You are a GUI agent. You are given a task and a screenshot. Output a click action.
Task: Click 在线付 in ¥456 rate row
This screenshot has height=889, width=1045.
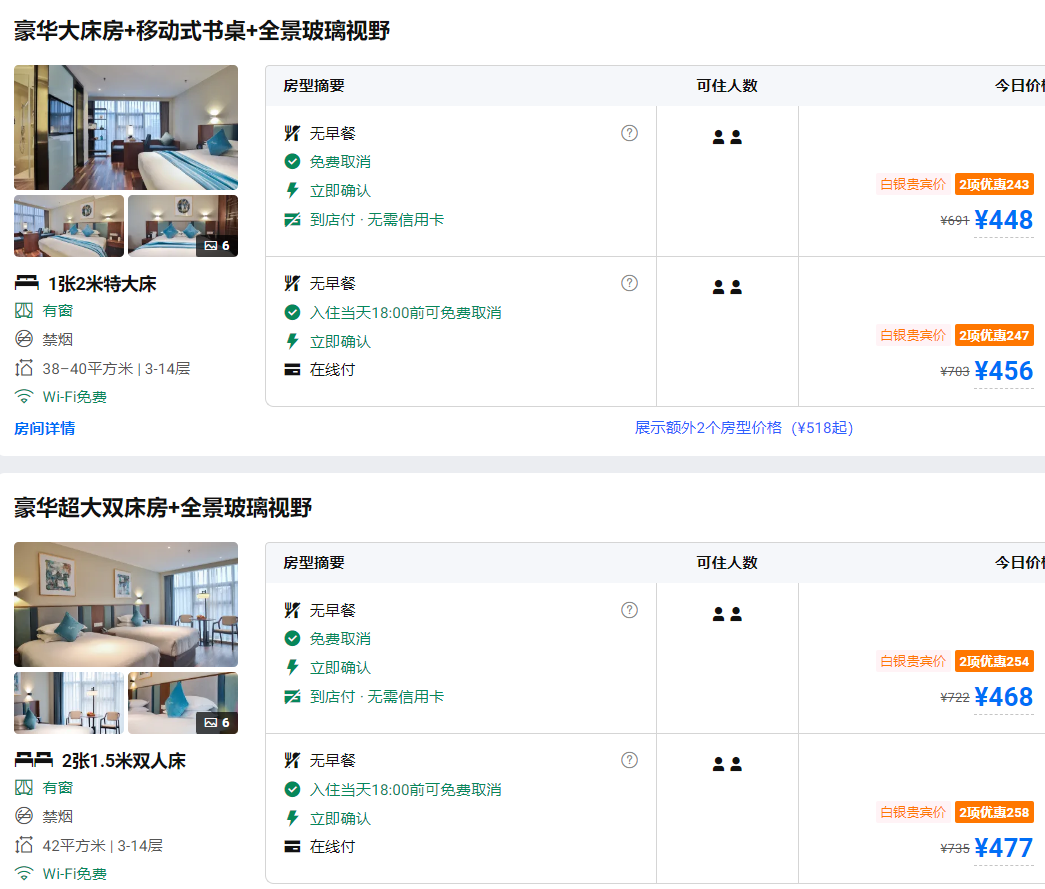point(332,370)
